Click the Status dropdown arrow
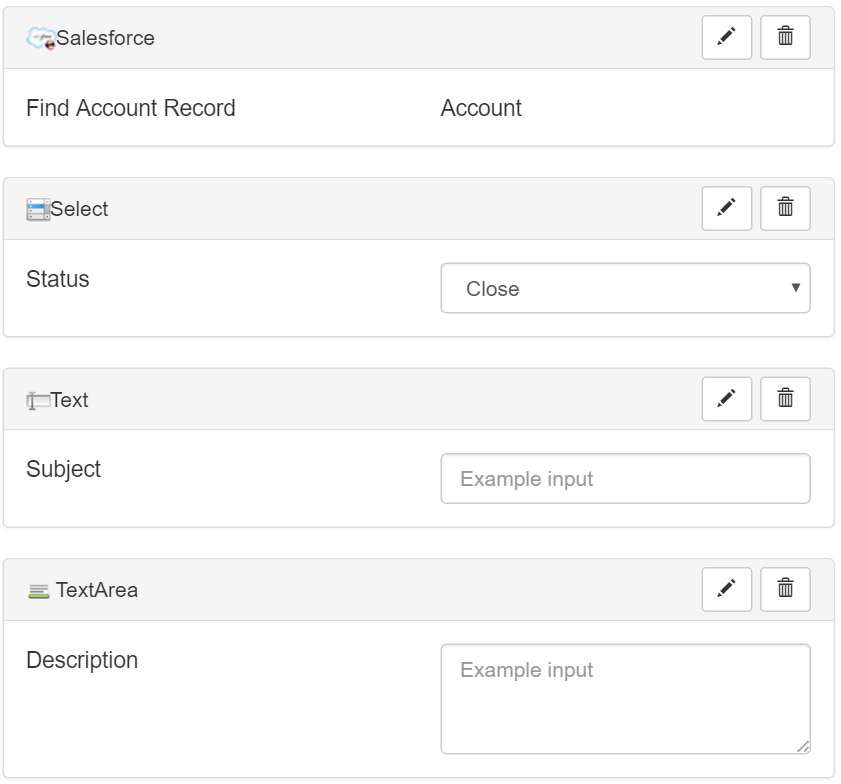 [x=796, y=288]
